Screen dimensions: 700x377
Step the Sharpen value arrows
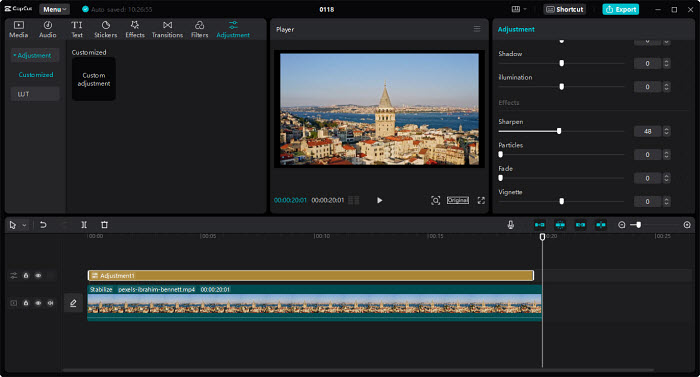pyautogui.click(x=667, y=131)
